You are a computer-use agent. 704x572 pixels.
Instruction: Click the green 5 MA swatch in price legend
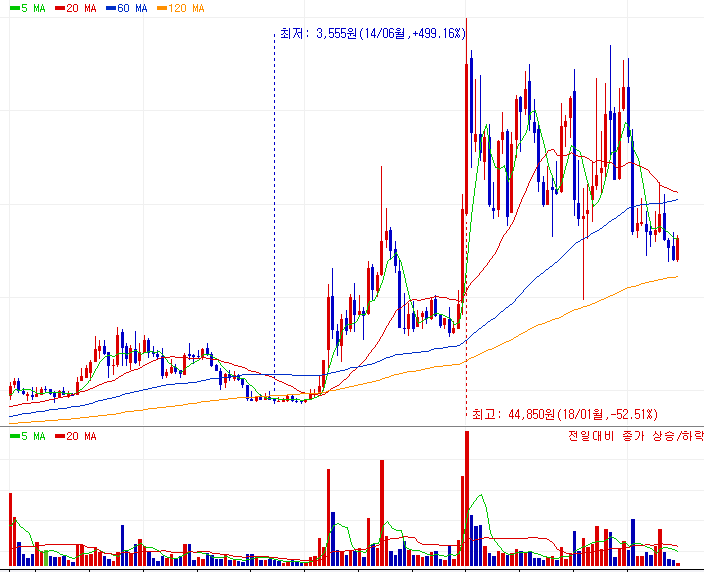coord(15,9)
